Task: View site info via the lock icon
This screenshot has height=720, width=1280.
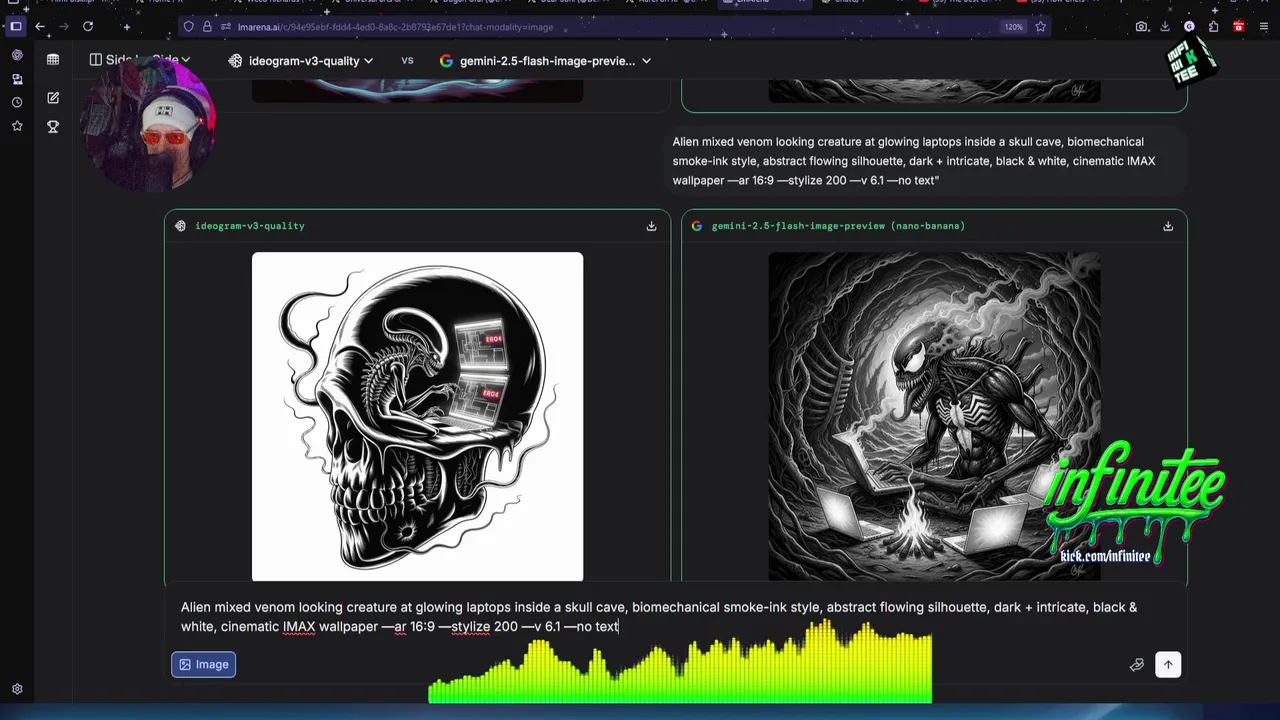Action: (x=207, y=27)
